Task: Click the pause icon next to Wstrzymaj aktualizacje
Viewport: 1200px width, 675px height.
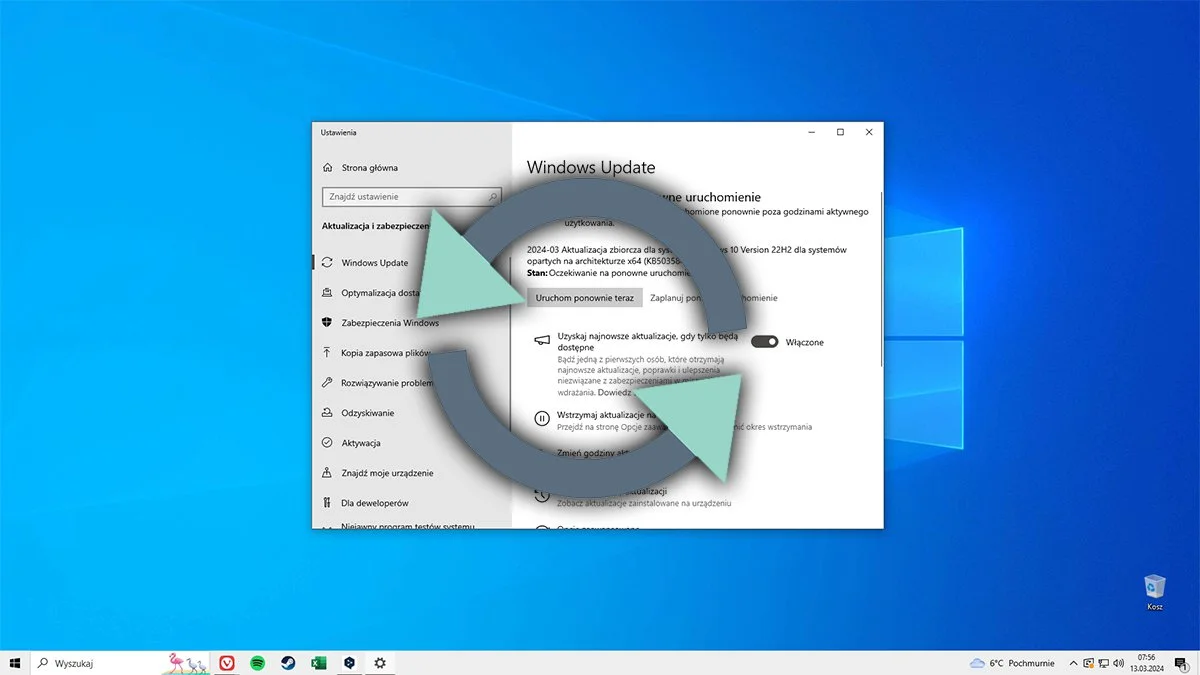Action: click(x=541, y=418)
